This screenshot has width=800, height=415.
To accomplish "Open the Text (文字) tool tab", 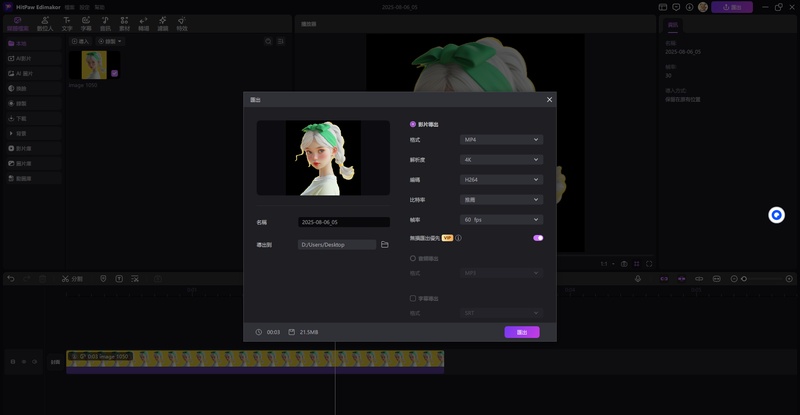I will point(67,23).
